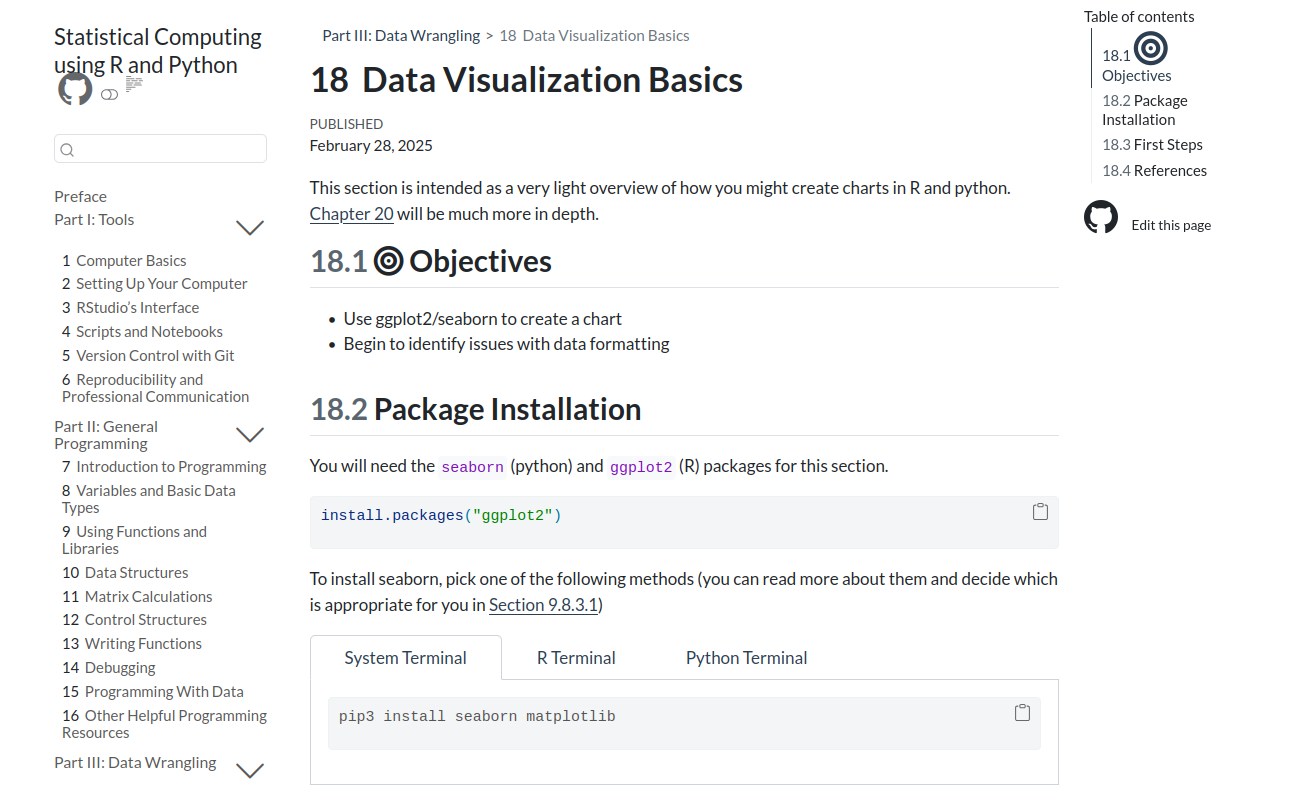Viewport: 1311px width, 796px height.
Task: Copy the pip3 install command via clipboard icon
Action: pyautogui.click(x=1022, y=712)
